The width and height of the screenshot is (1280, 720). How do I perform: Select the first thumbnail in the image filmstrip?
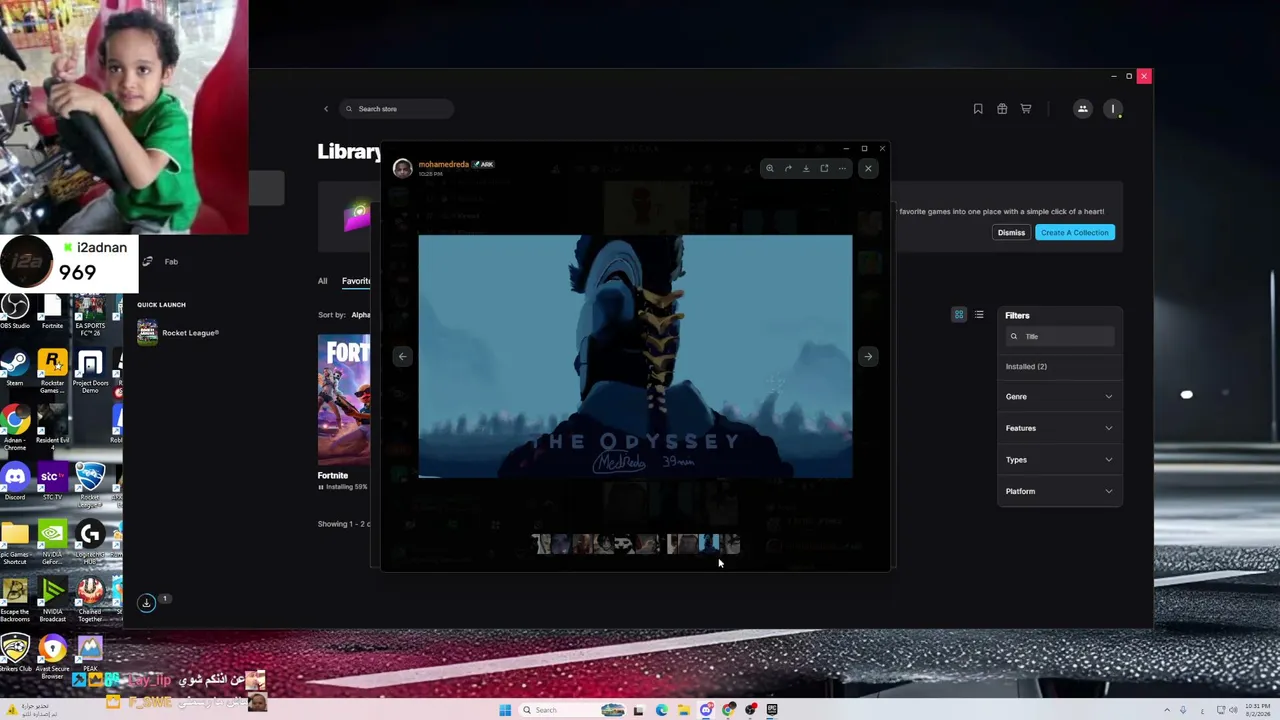[541, 544]
